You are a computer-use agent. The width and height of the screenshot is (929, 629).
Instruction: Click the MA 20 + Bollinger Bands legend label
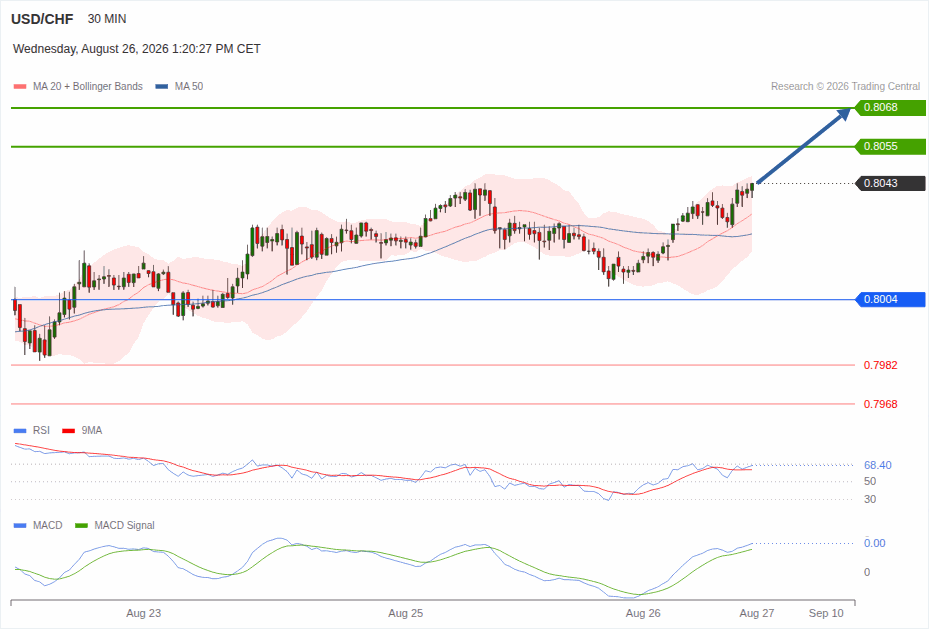(x=88, y=86)
